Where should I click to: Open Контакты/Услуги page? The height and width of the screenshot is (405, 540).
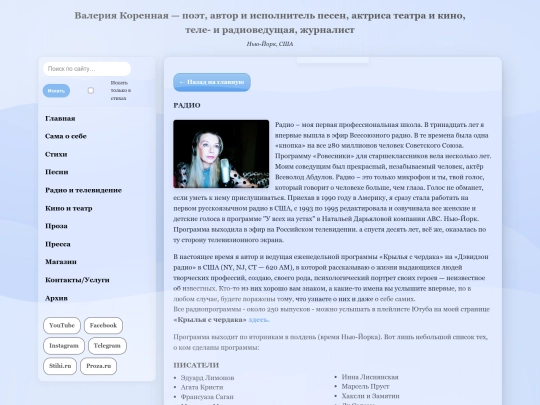pos(77,280)
